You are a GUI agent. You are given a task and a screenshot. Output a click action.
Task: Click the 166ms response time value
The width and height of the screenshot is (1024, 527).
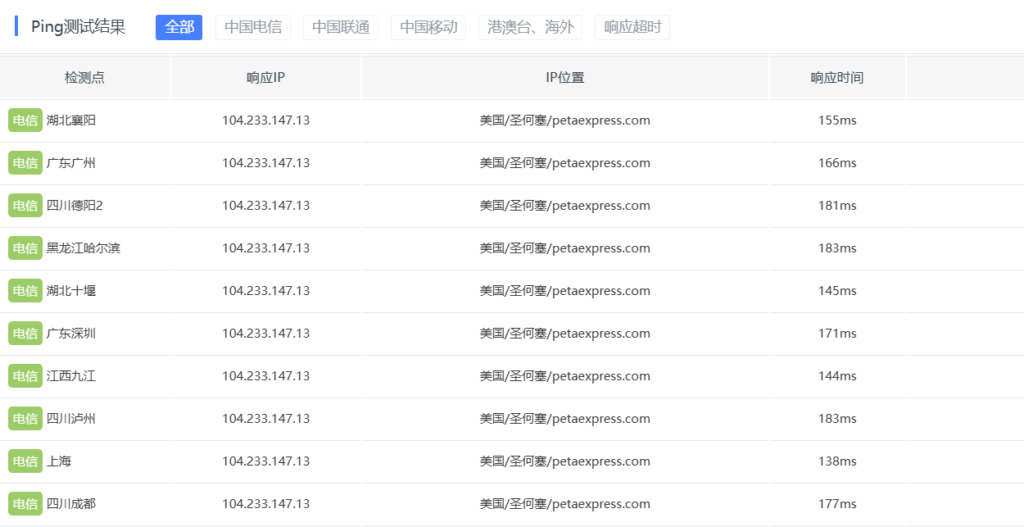click(x=837, y=163)
